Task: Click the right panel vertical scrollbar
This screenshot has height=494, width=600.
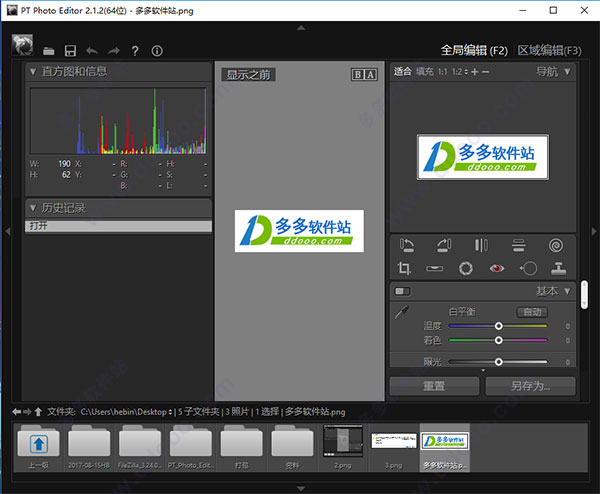Action: coord(584,295)
